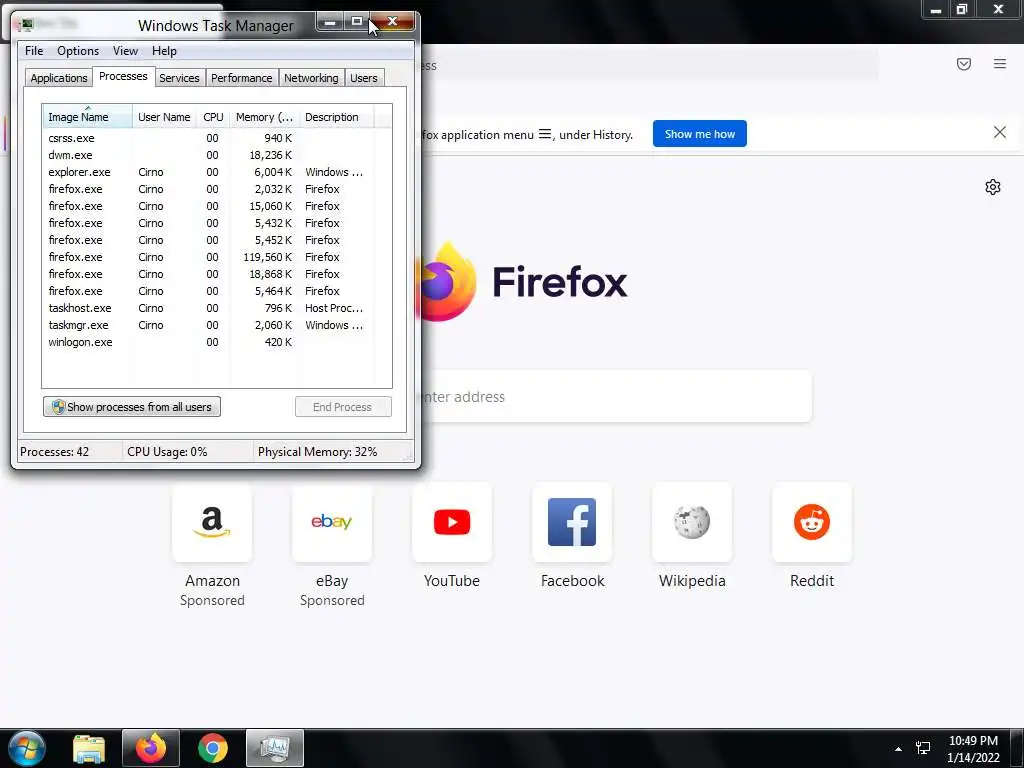Select firefox.exe row using 18,868 K
The width and height of the screenshot is (1024, 768).
pyautogui.click(x=208, y=274)
